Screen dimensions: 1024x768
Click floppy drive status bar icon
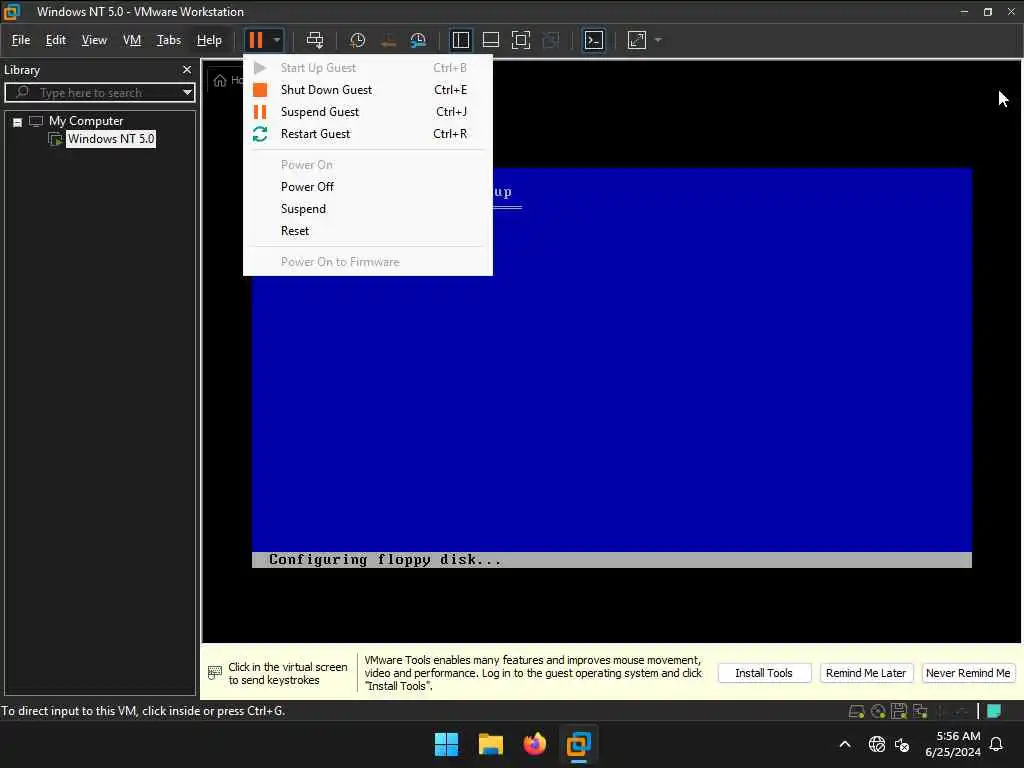pos(899,711)
